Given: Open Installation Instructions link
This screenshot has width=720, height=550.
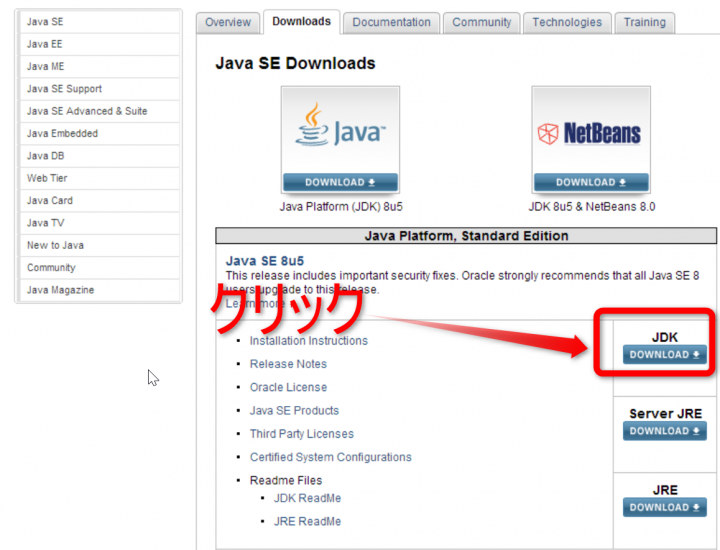Looking at the screenshot, I should 309,341.
